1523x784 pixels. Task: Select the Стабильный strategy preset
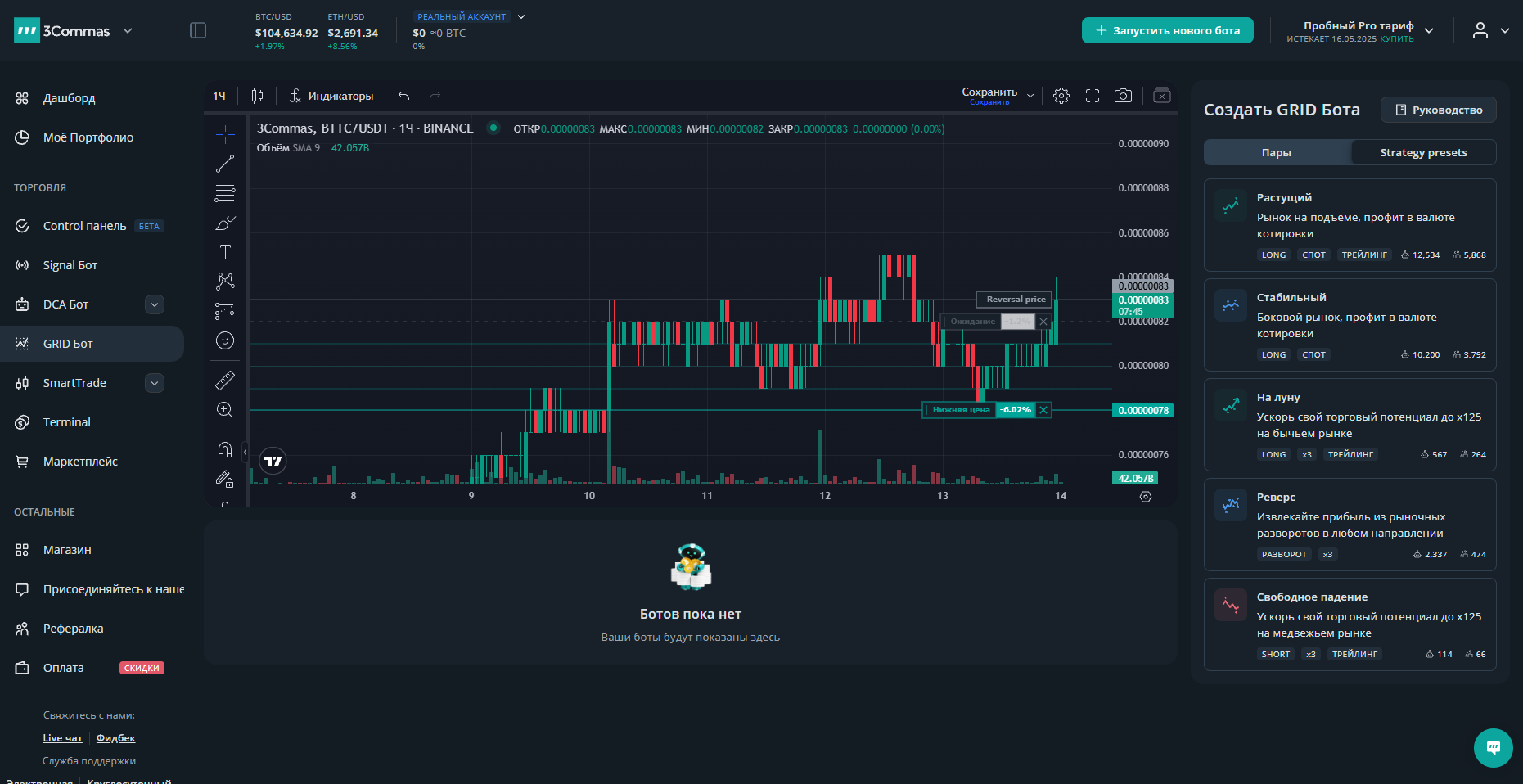pos(1350,325)
